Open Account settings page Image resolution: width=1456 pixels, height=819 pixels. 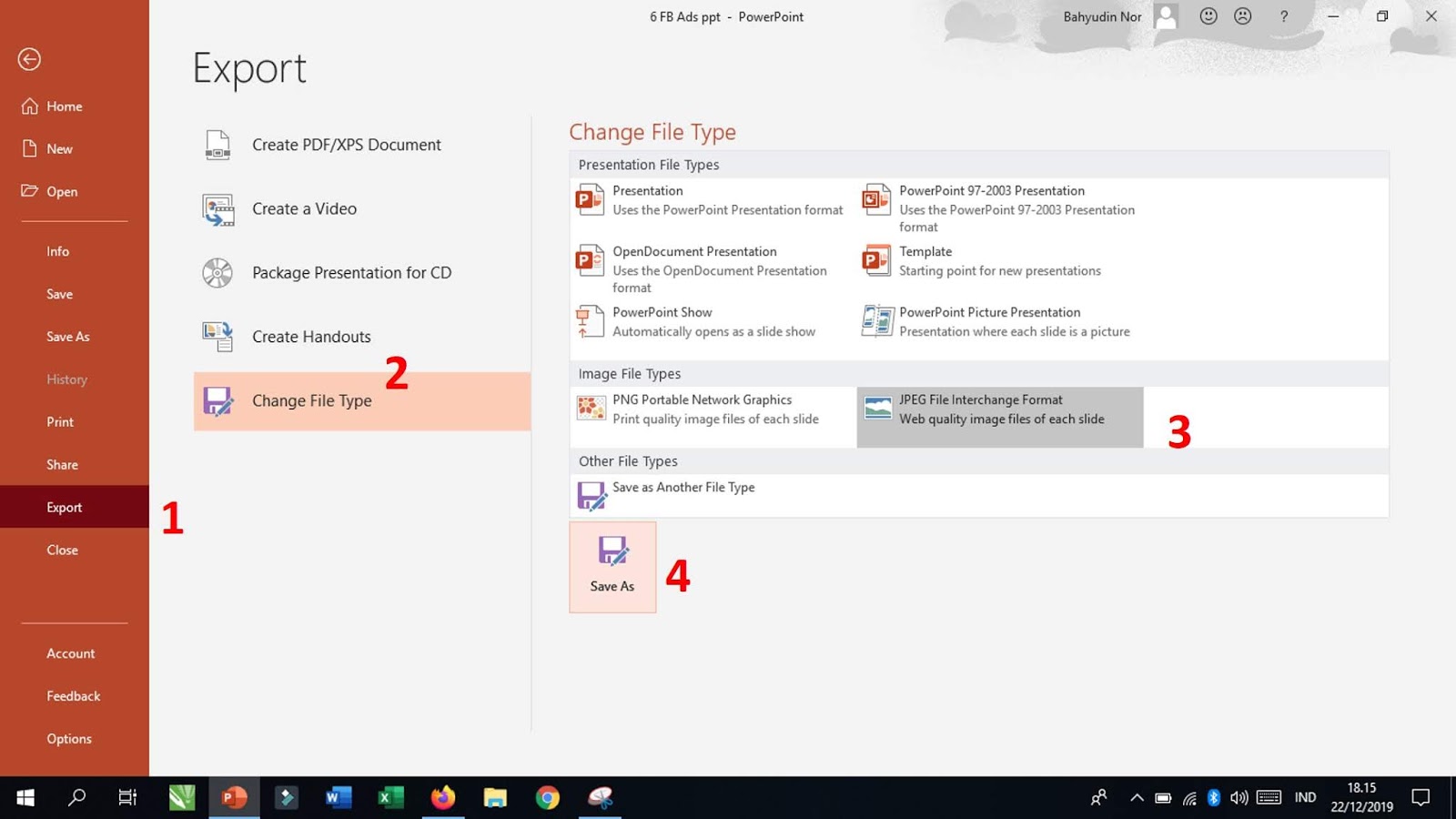click(x=75, y=653)
